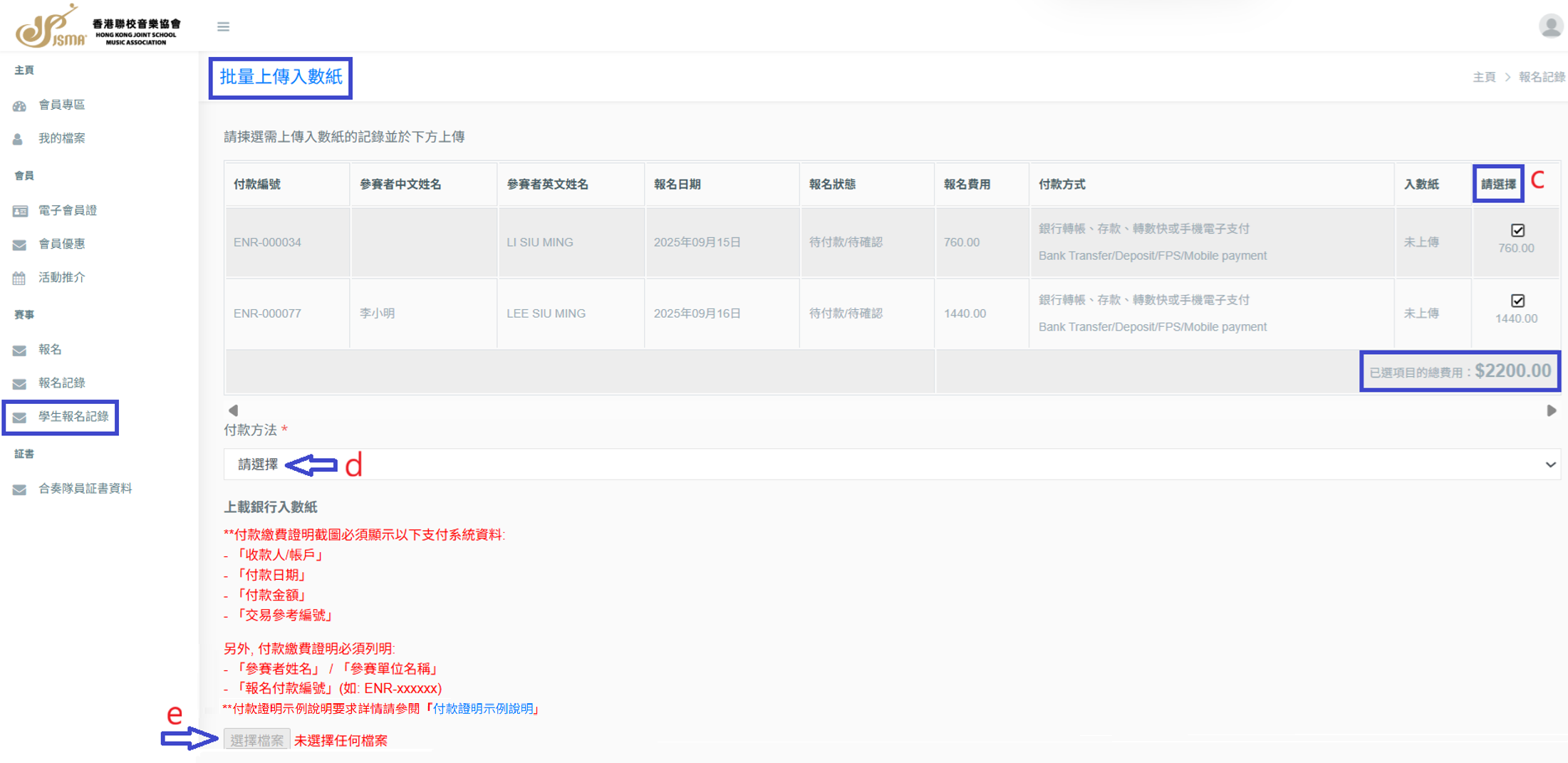
Task: Open 會員專區 in the sidebar
Action: (x=61, y=105)
